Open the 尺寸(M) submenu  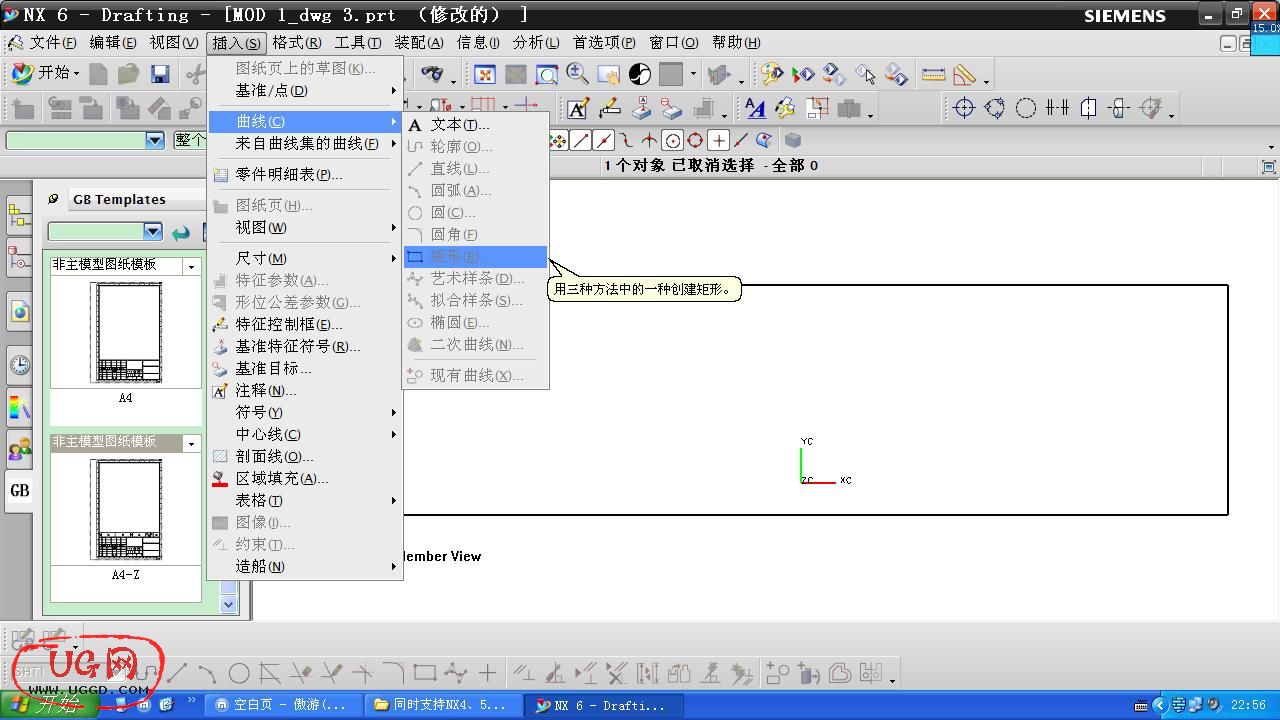tap(304, 259)
